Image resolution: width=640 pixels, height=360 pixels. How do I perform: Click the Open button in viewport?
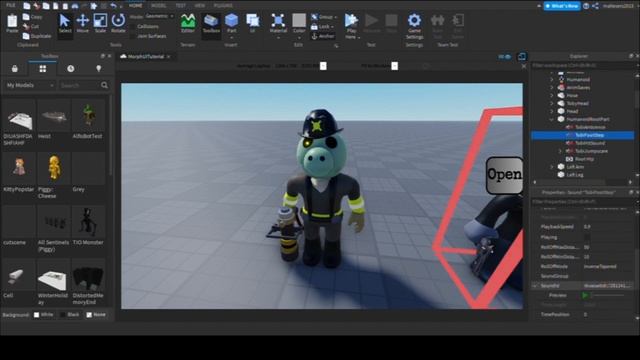point(504,175)
